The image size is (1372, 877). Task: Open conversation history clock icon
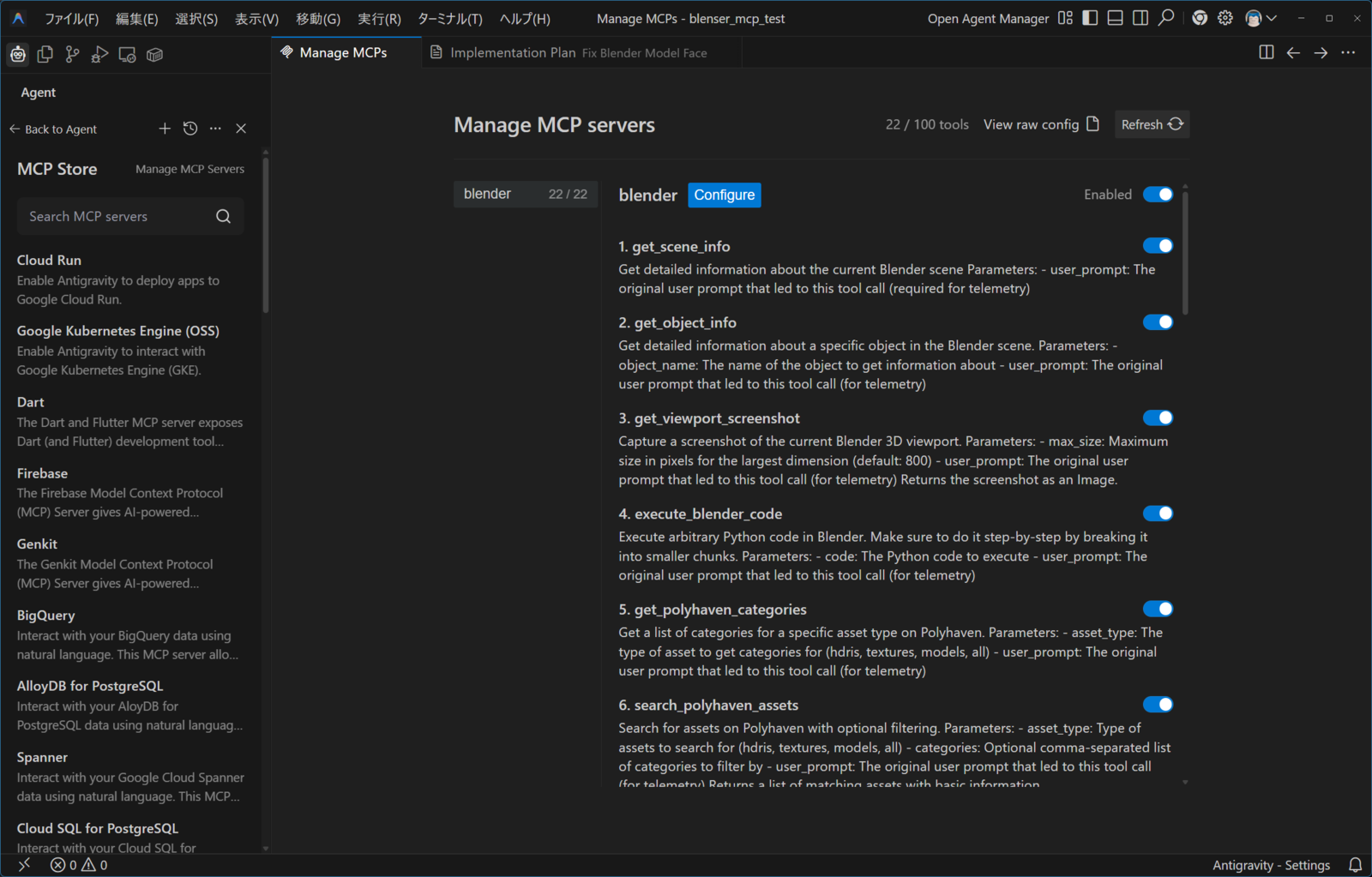190,129
